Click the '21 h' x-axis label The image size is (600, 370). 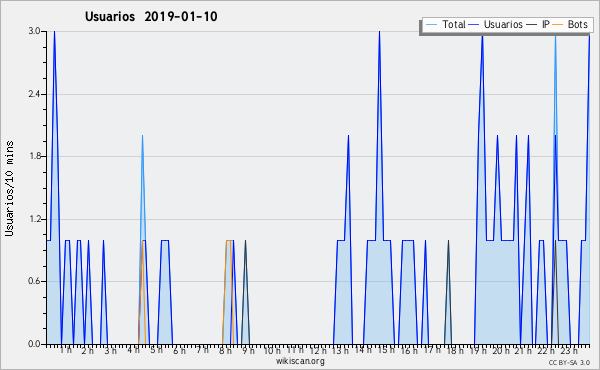click(523, 350)
